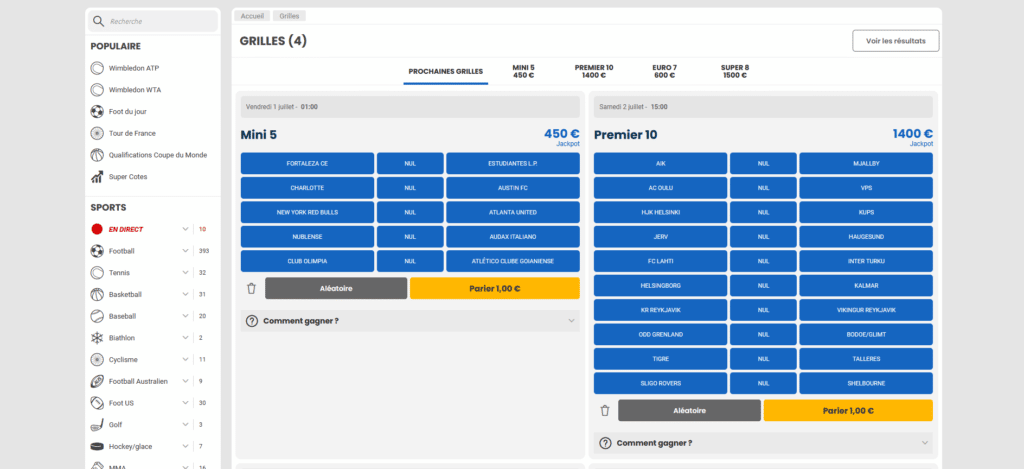Select the Tour de France wheel icon
Viewport: 1024px width, 469px height.
click(x=97, y=133)
